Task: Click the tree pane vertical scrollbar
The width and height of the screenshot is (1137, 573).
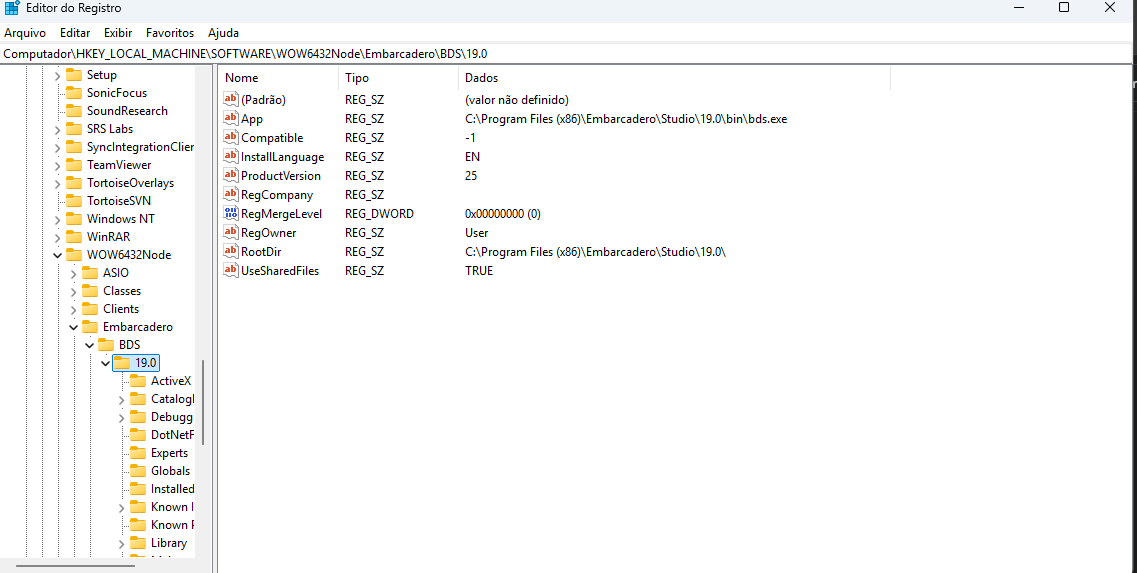Action: click(204, 403)
